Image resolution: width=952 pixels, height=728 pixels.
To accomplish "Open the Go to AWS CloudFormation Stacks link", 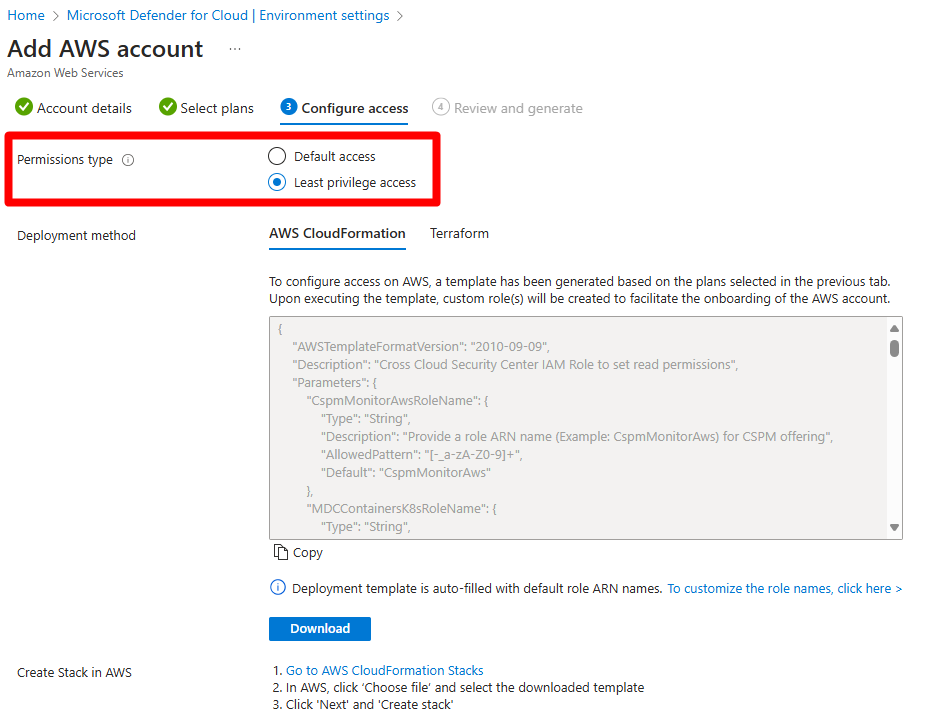I will pos(384,670).
